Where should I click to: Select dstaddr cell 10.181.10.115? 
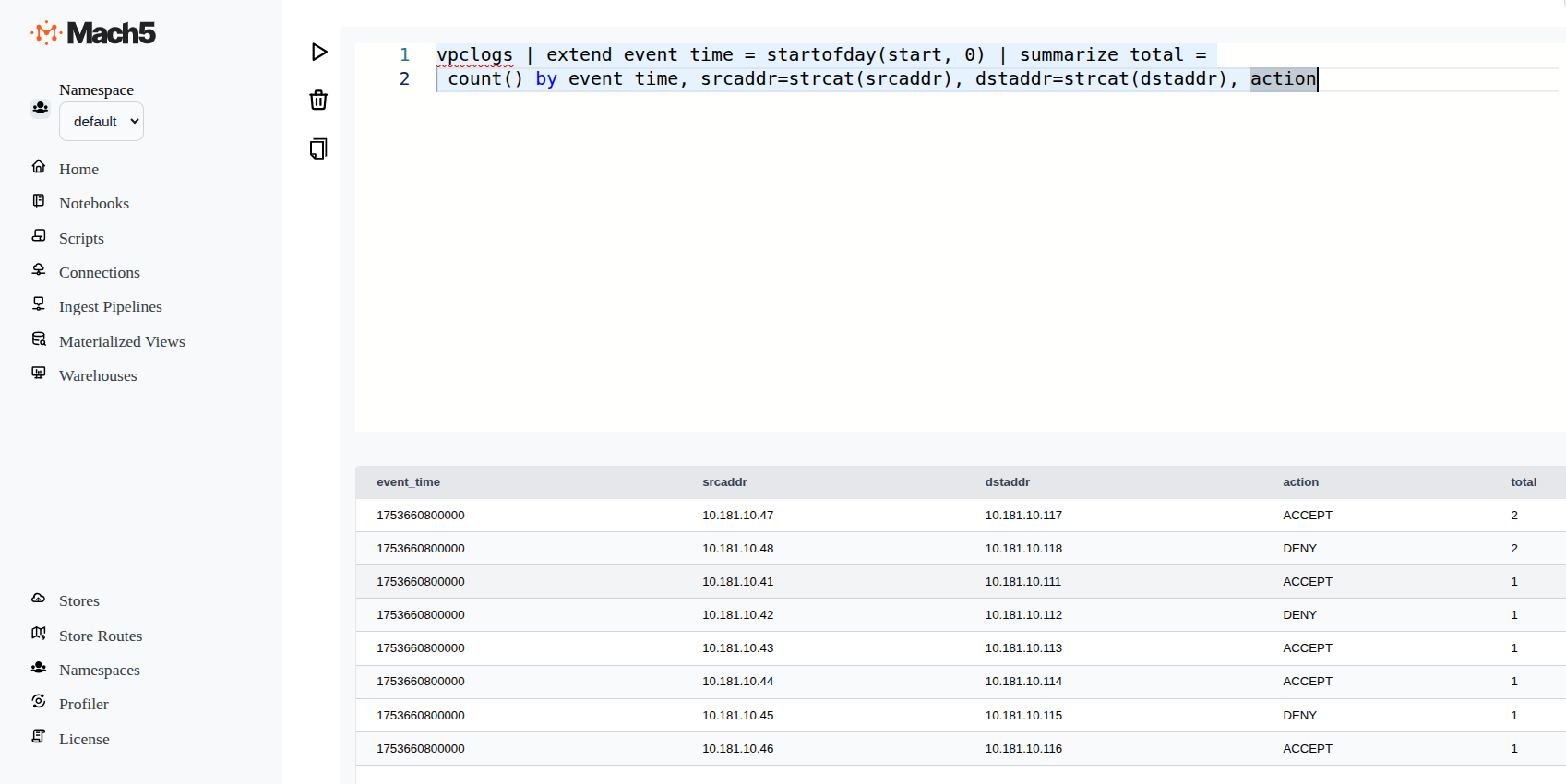click(1023, 716)
